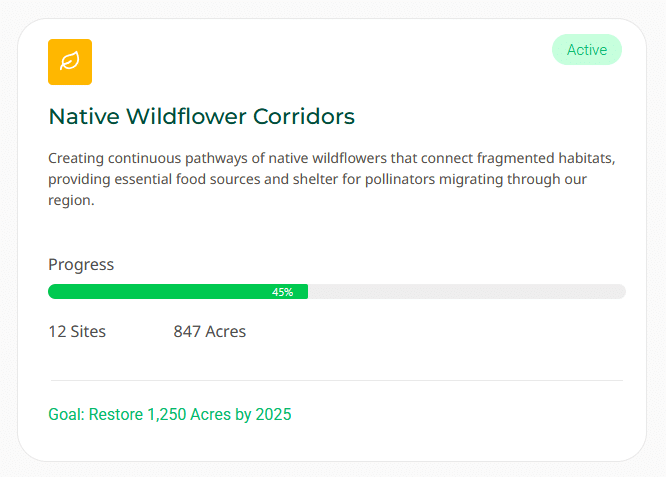
Task: Click "2025" in the goal text
Action: point(273,414)
